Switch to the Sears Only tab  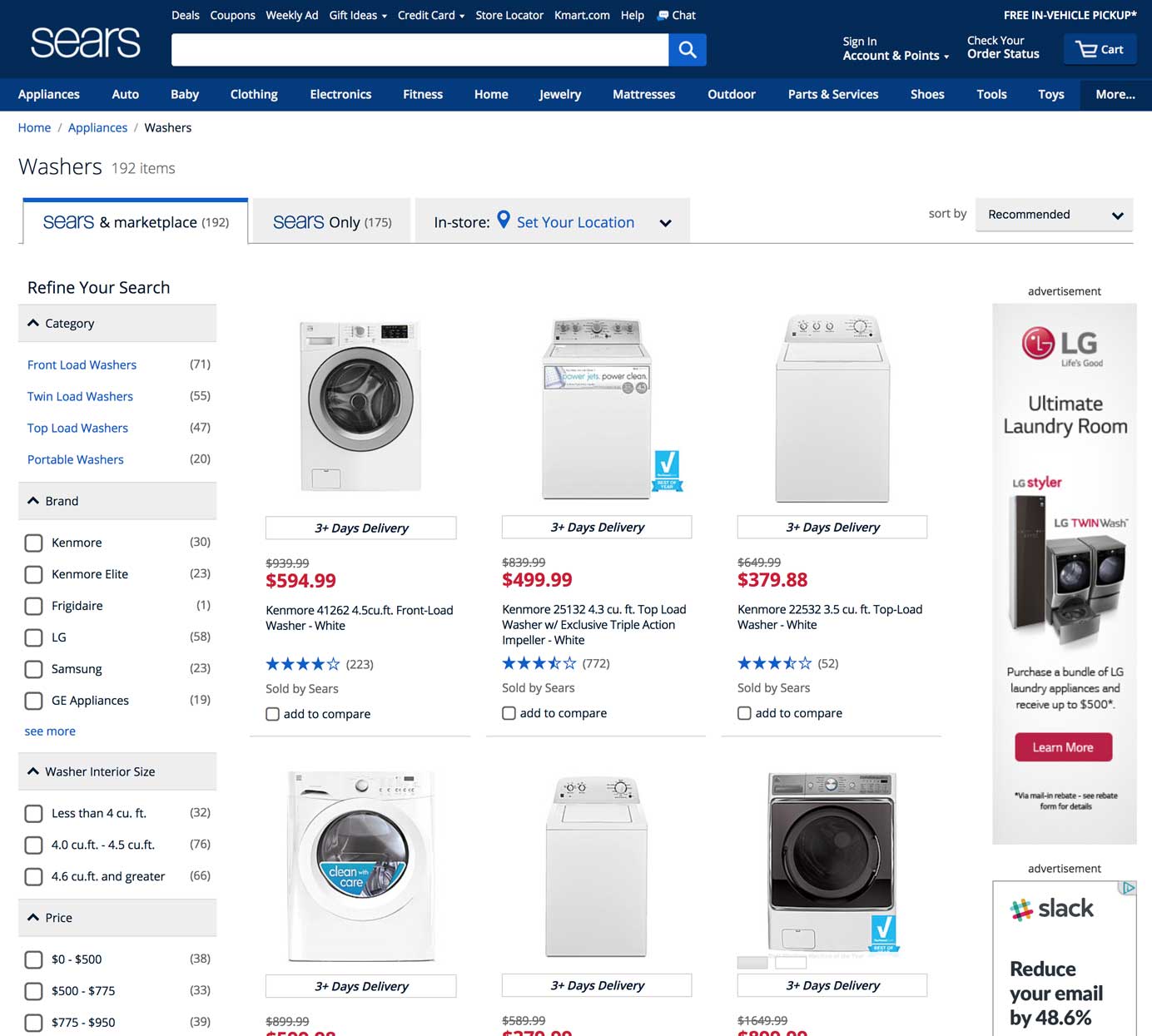point(331,221)
